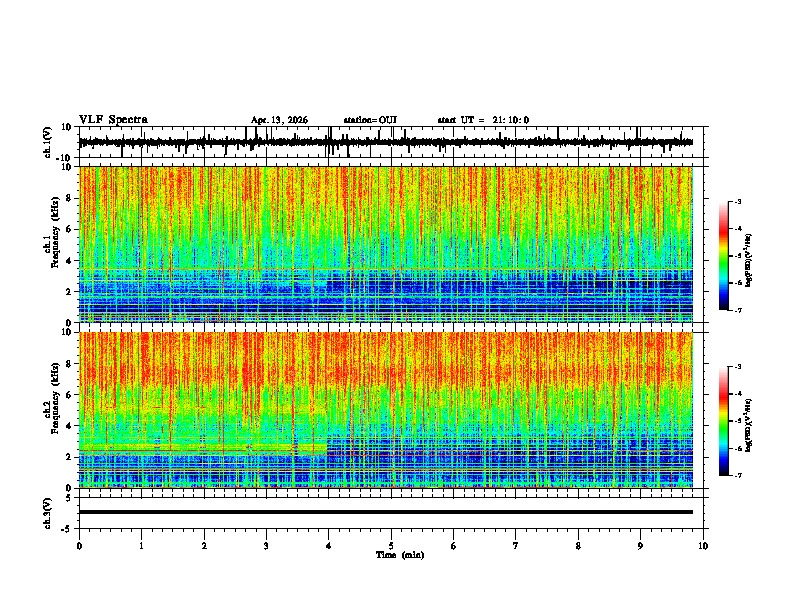Click the time axis tick label "6"

(x=454, y=546)
